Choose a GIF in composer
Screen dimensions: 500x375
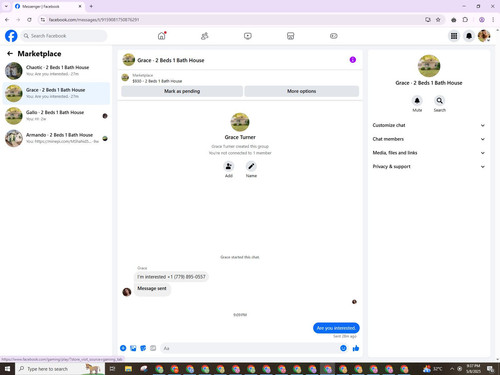tap(153, 348)
